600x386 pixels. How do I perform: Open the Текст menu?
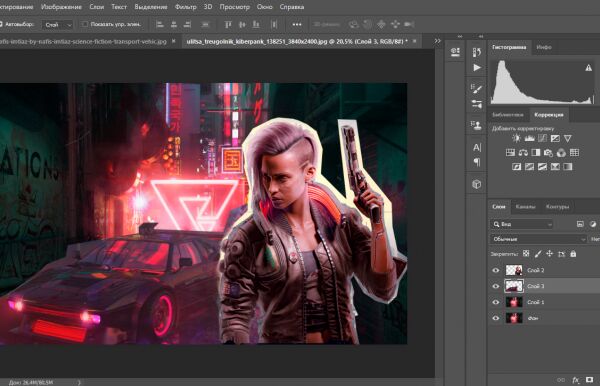point(119,7)
